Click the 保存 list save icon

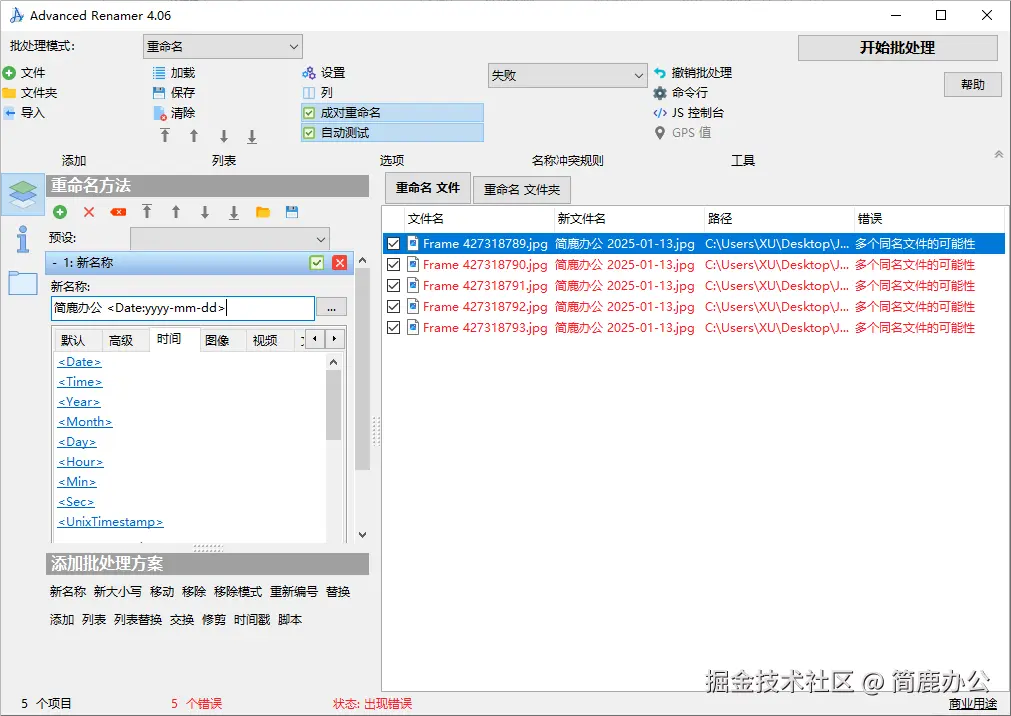(x=159, y=93)
